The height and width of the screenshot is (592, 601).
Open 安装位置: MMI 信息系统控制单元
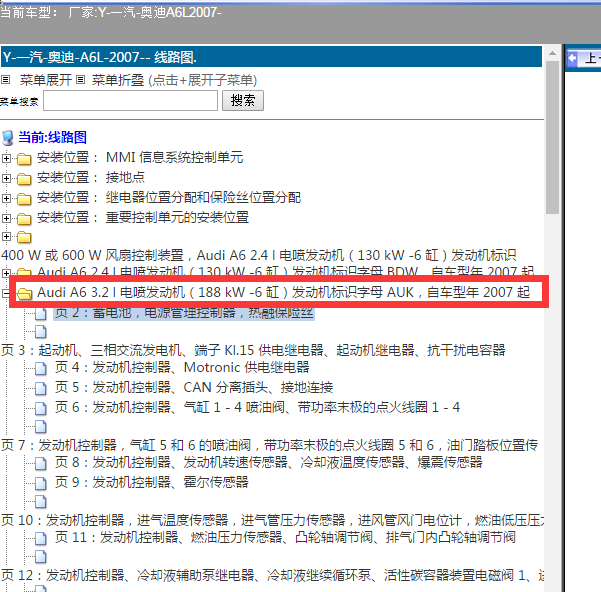click(x=140, y=157)
